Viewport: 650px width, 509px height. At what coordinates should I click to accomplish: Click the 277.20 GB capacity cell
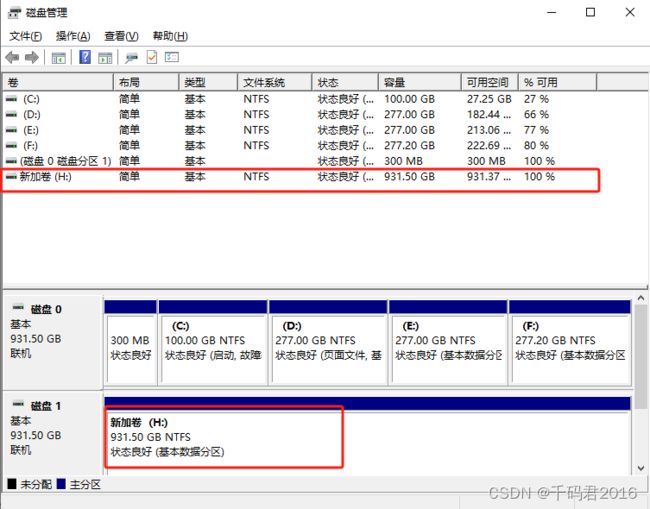coord(409,145)
